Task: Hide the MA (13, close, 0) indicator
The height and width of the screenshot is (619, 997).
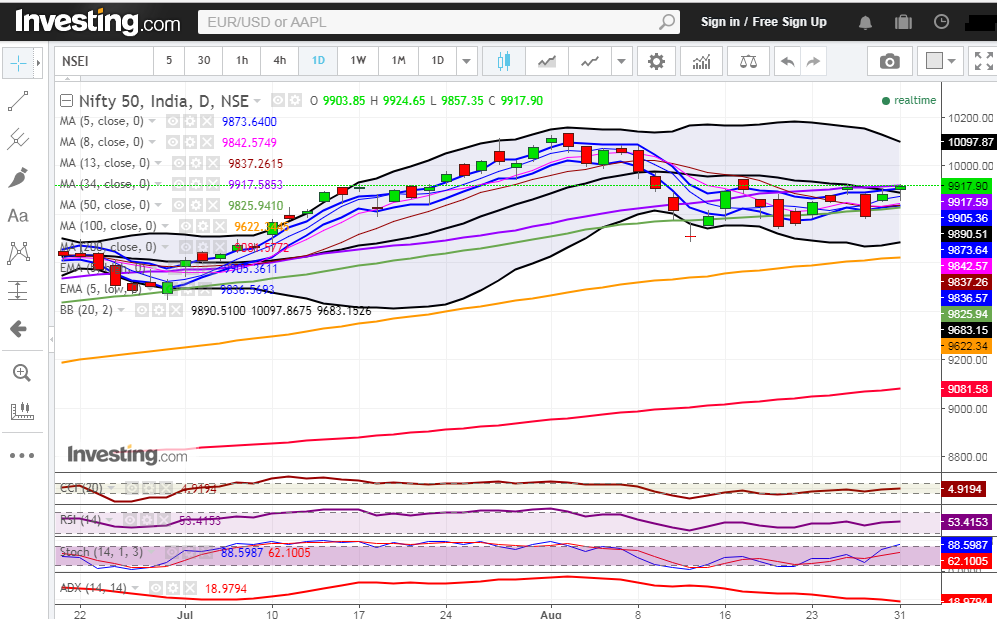Action: [179, 163]
